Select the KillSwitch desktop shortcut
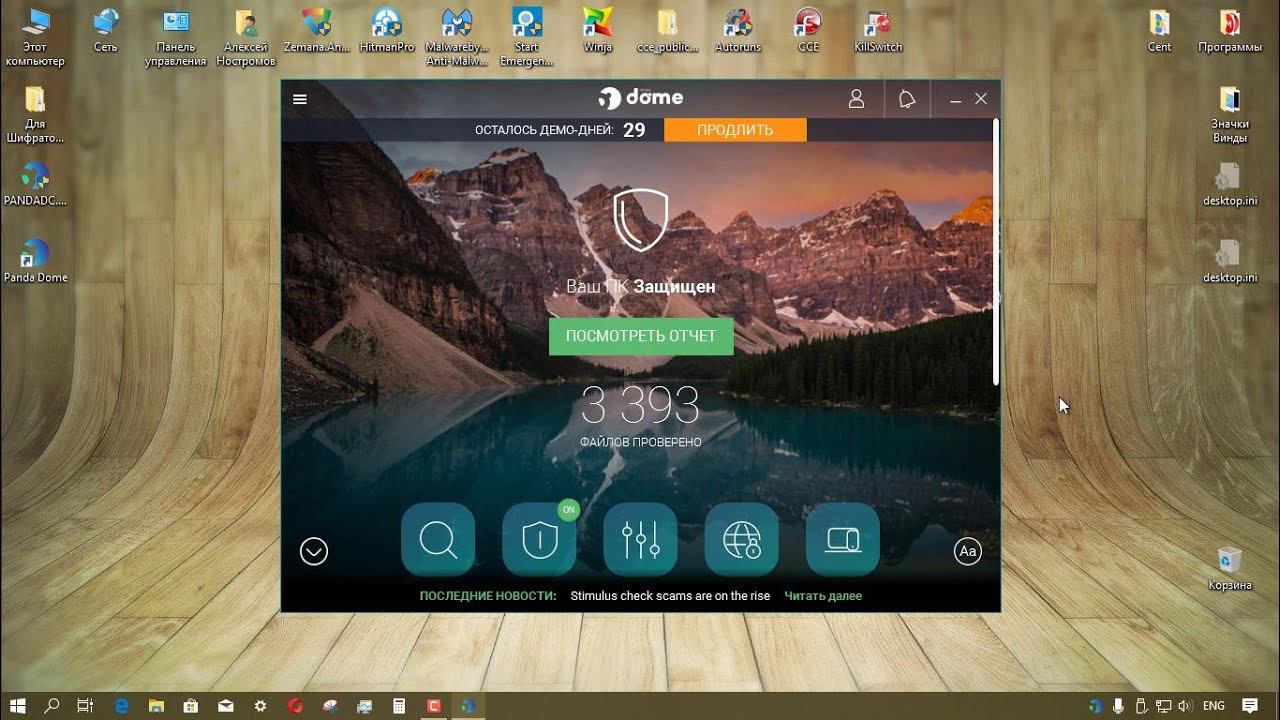 878,31
